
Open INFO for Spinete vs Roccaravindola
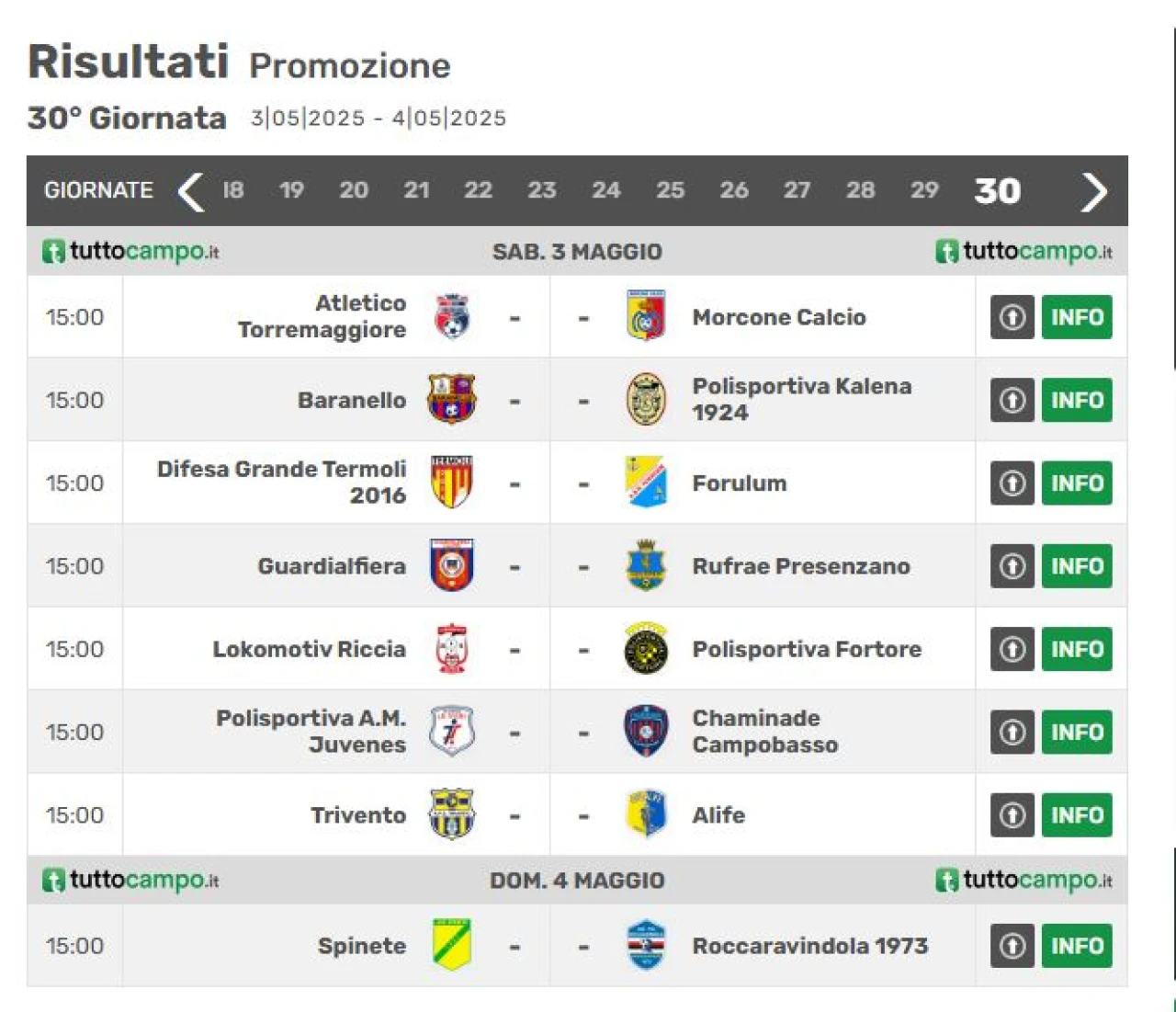(1077, 946)
